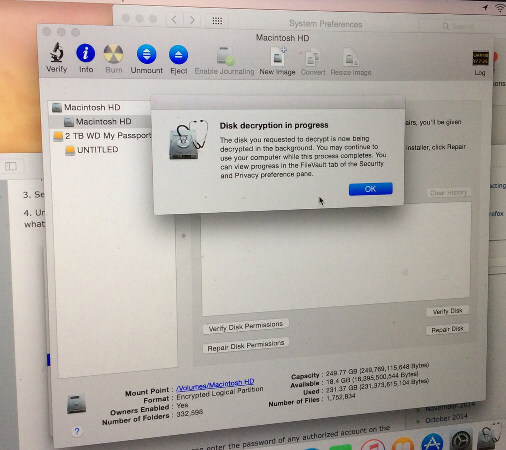Open Disk Utility icon in the dock
The image size is (506, 450).
pyautogui.click(x=489, y=435)
